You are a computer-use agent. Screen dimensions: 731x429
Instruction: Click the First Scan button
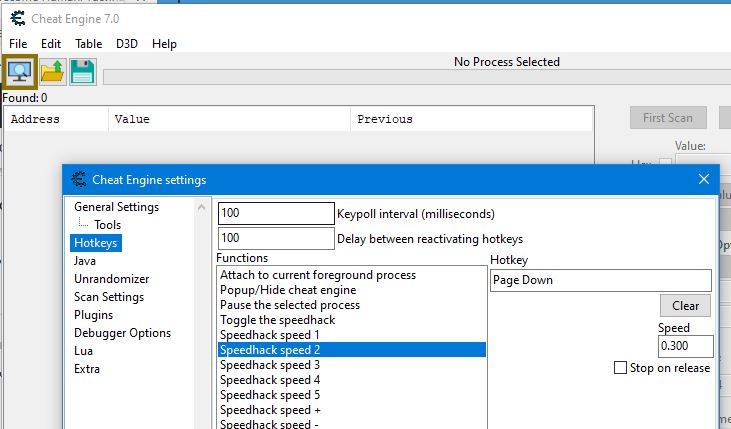click(668, 118)
